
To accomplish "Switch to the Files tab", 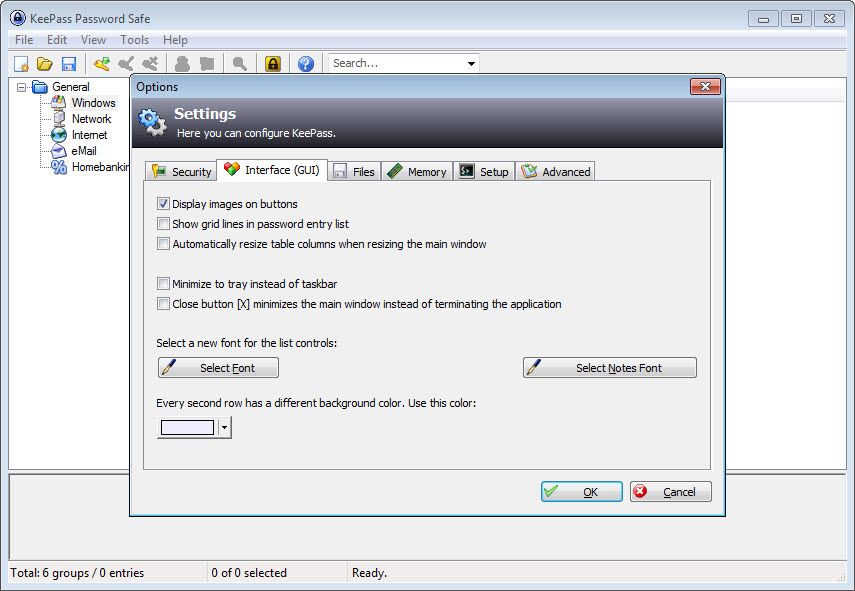I will pyautogui.click(x=354, y=172).
